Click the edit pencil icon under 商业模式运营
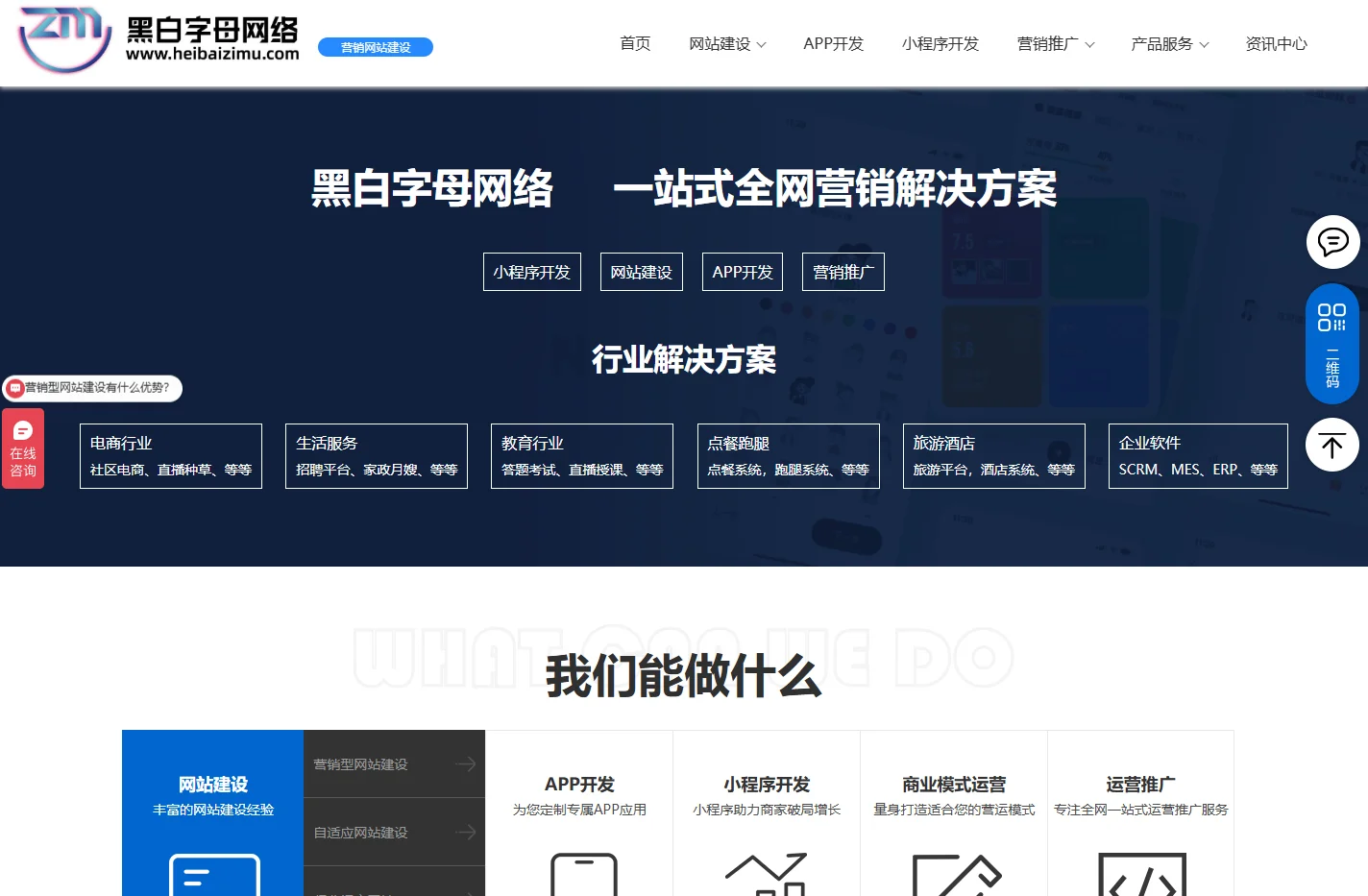This screenshot has width=1368, height=896. [957, 875]
